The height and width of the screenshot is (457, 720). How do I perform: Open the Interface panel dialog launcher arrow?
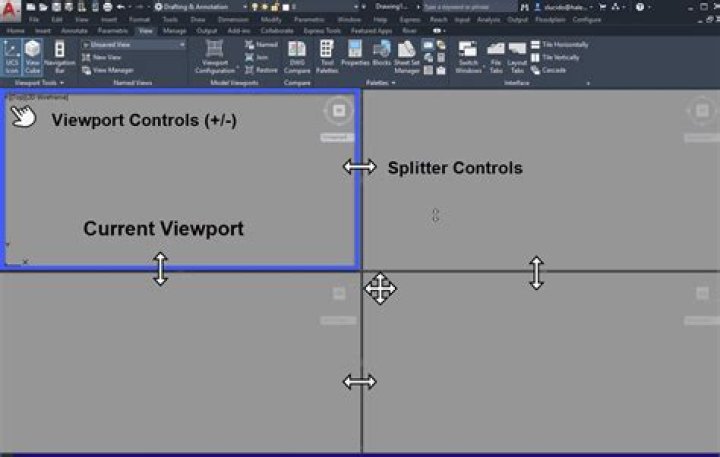(x=588, y=84)
